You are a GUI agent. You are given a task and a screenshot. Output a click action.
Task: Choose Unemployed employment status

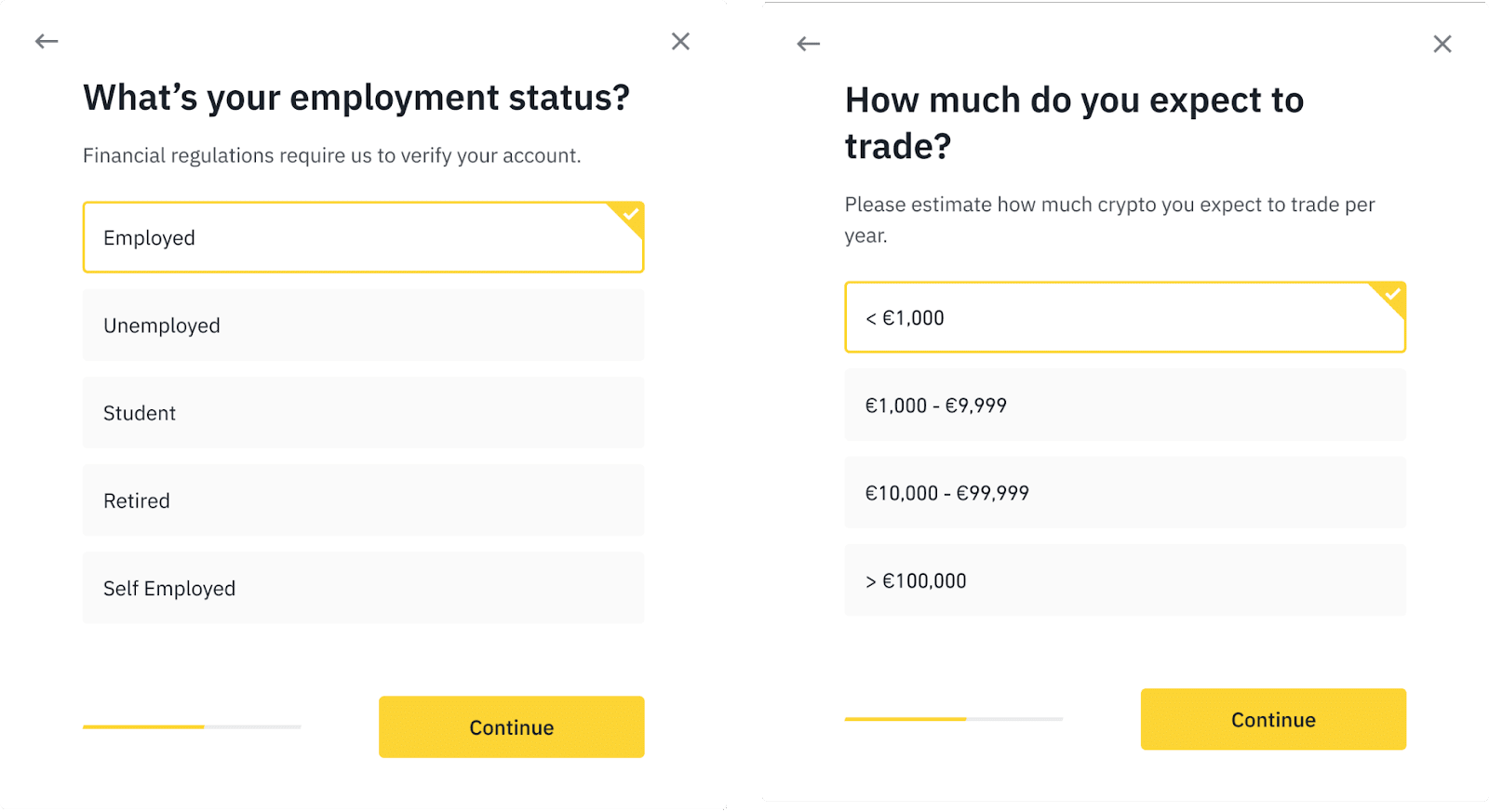363,326
